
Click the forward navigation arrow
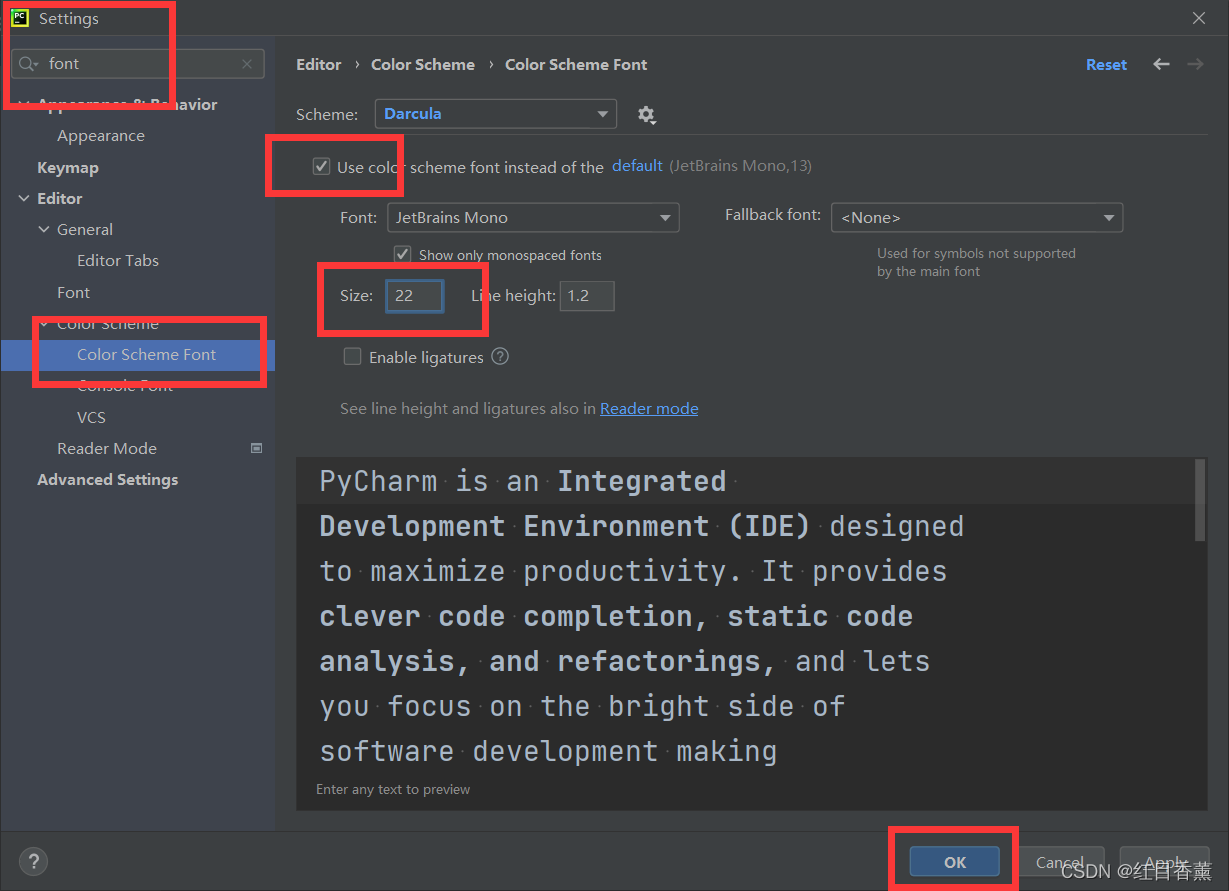coord(1195,63)
